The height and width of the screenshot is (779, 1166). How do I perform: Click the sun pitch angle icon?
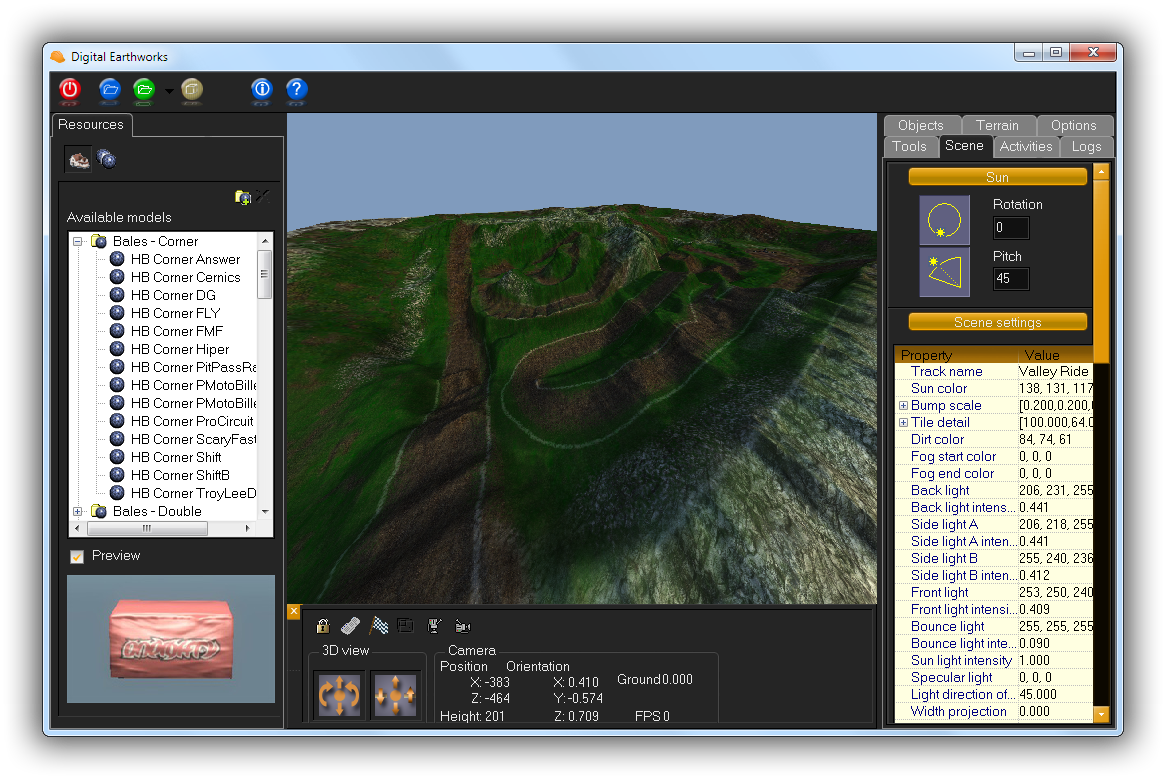pos(944,272)
